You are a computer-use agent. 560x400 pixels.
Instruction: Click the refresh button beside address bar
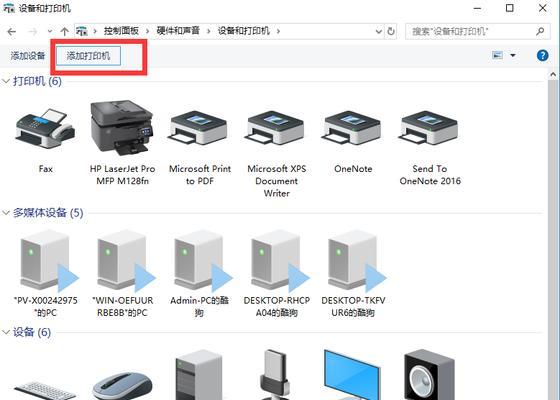pos(391,31)
